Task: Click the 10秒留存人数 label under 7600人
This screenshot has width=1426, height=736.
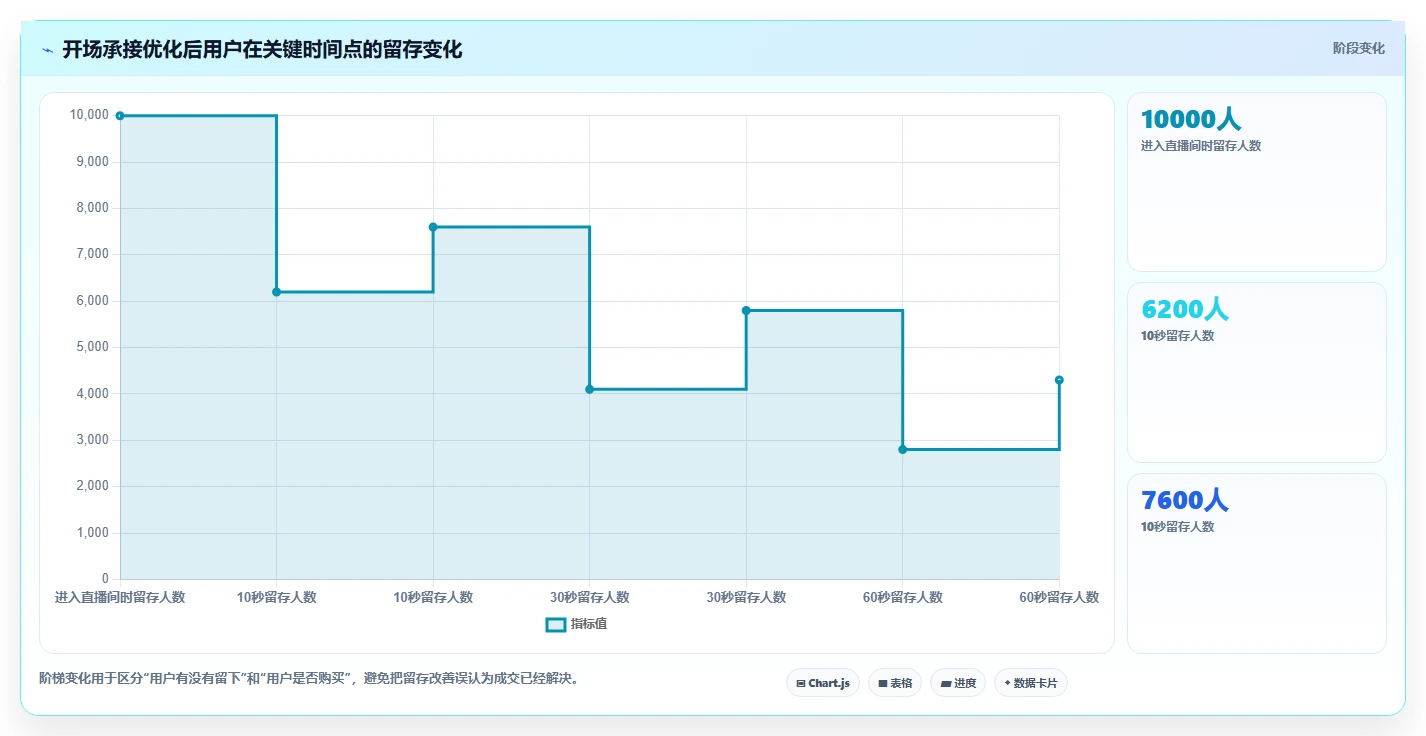Action: pos(1178,527)
